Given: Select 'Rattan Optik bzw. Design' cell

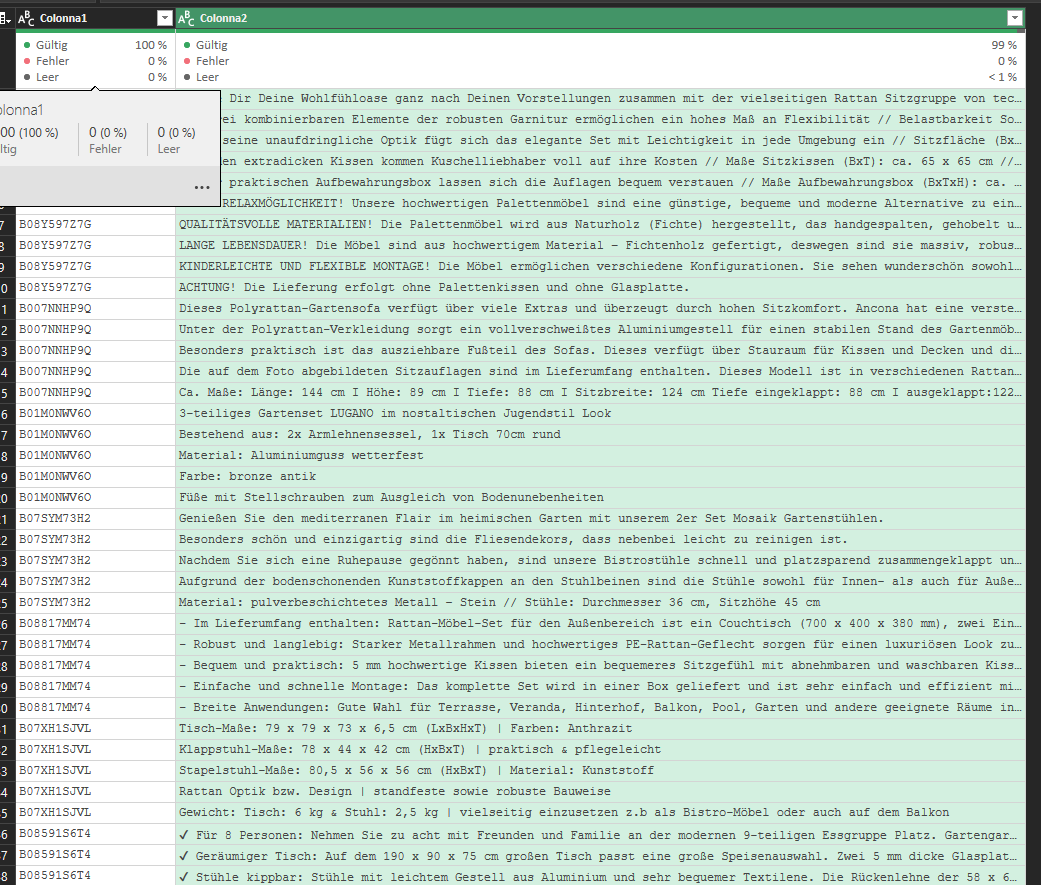Looking at the screenshot, I should tap(600, 792).
